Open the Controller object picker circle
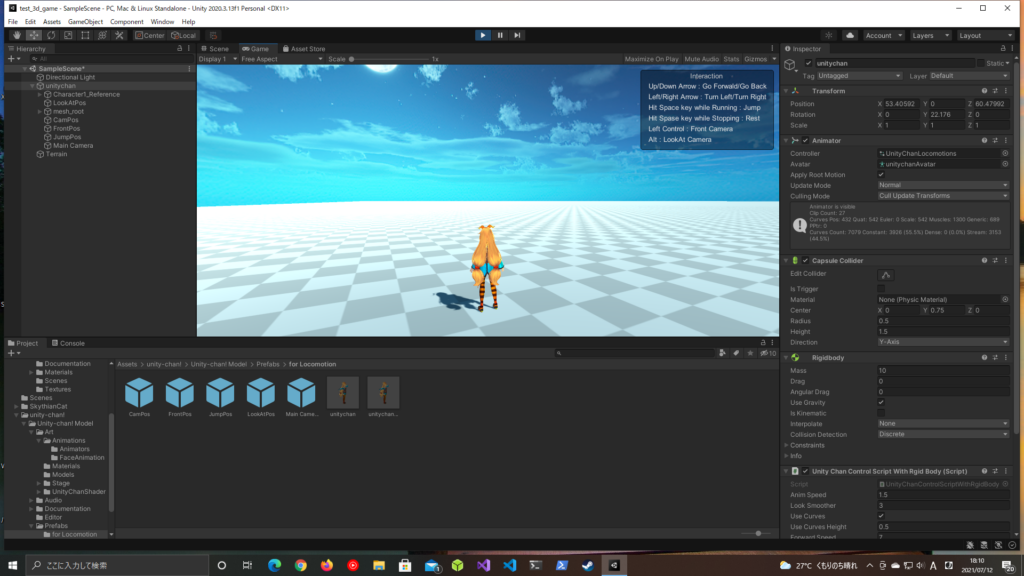Viewport: 1024px width, 576px height. (1004, 153)
